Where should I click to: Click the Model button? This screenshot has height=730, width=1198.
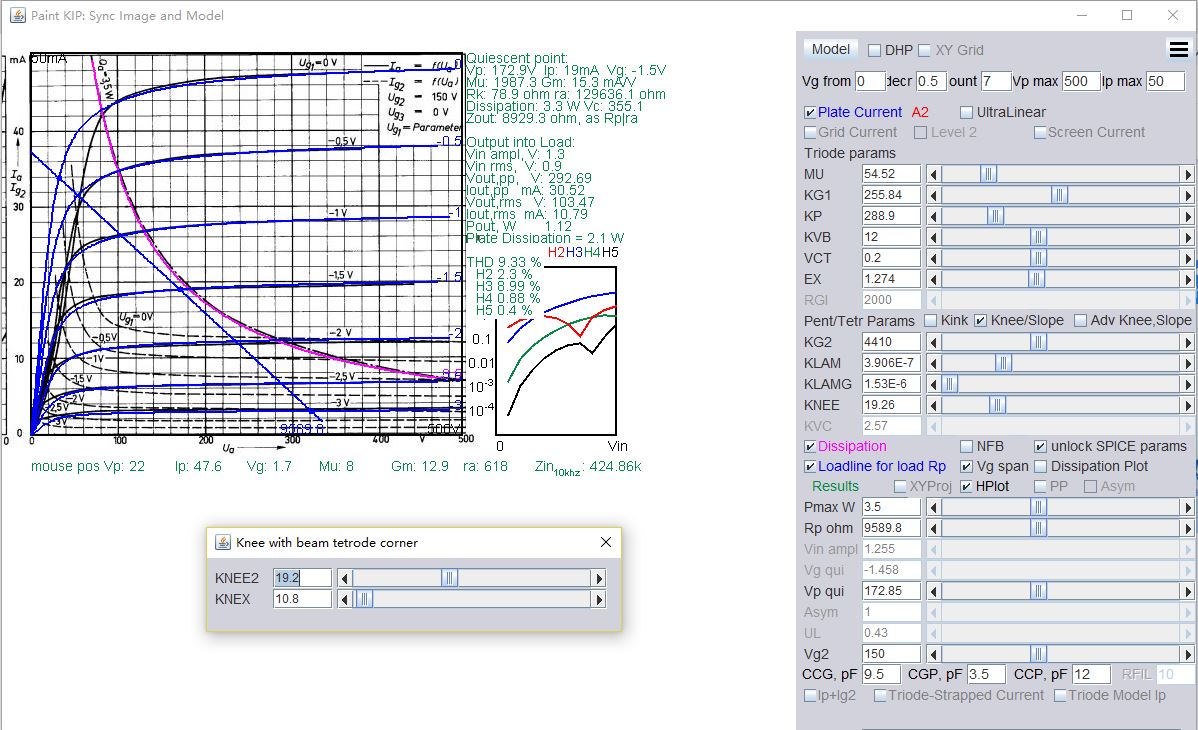point(831,50)
